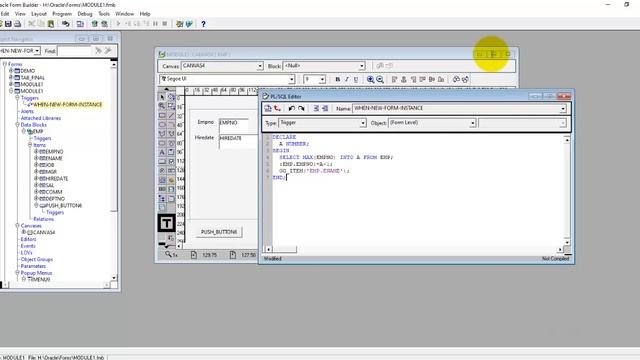Image resolution: width=640 pixels, height=360 pixels.
Task: Click the Zoom Out magnifier icon
Action: (380, 79)
